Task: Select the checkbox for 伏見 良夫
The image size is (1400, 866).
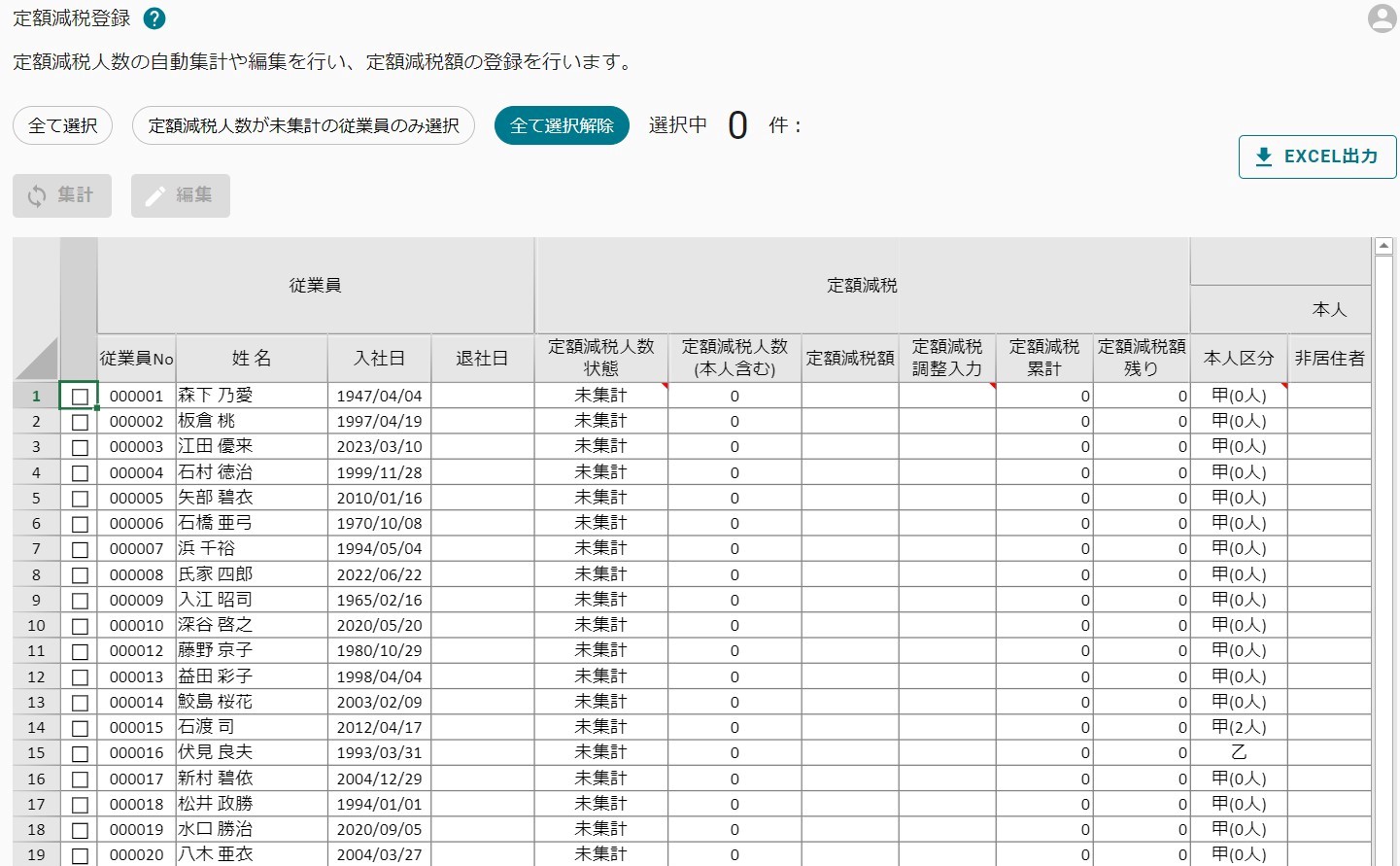Action: [80, 753]
